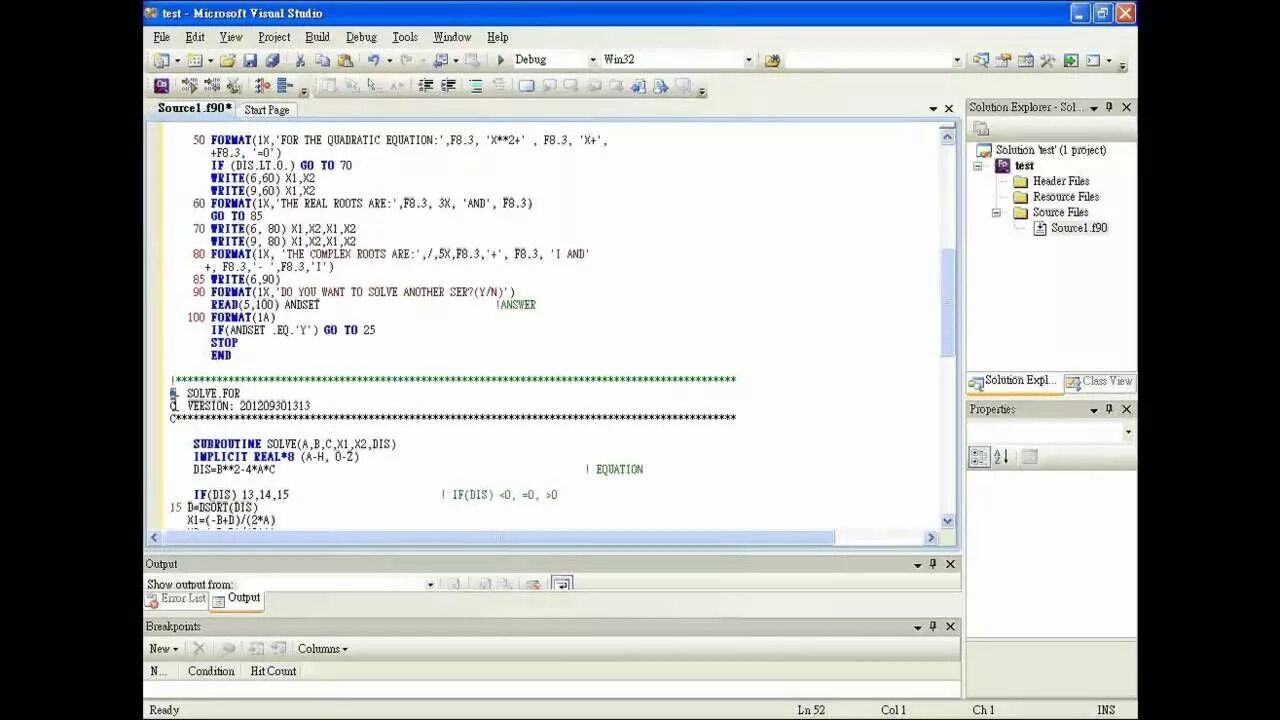
Task: Click the Copy icon
Action: click(322, 60)
